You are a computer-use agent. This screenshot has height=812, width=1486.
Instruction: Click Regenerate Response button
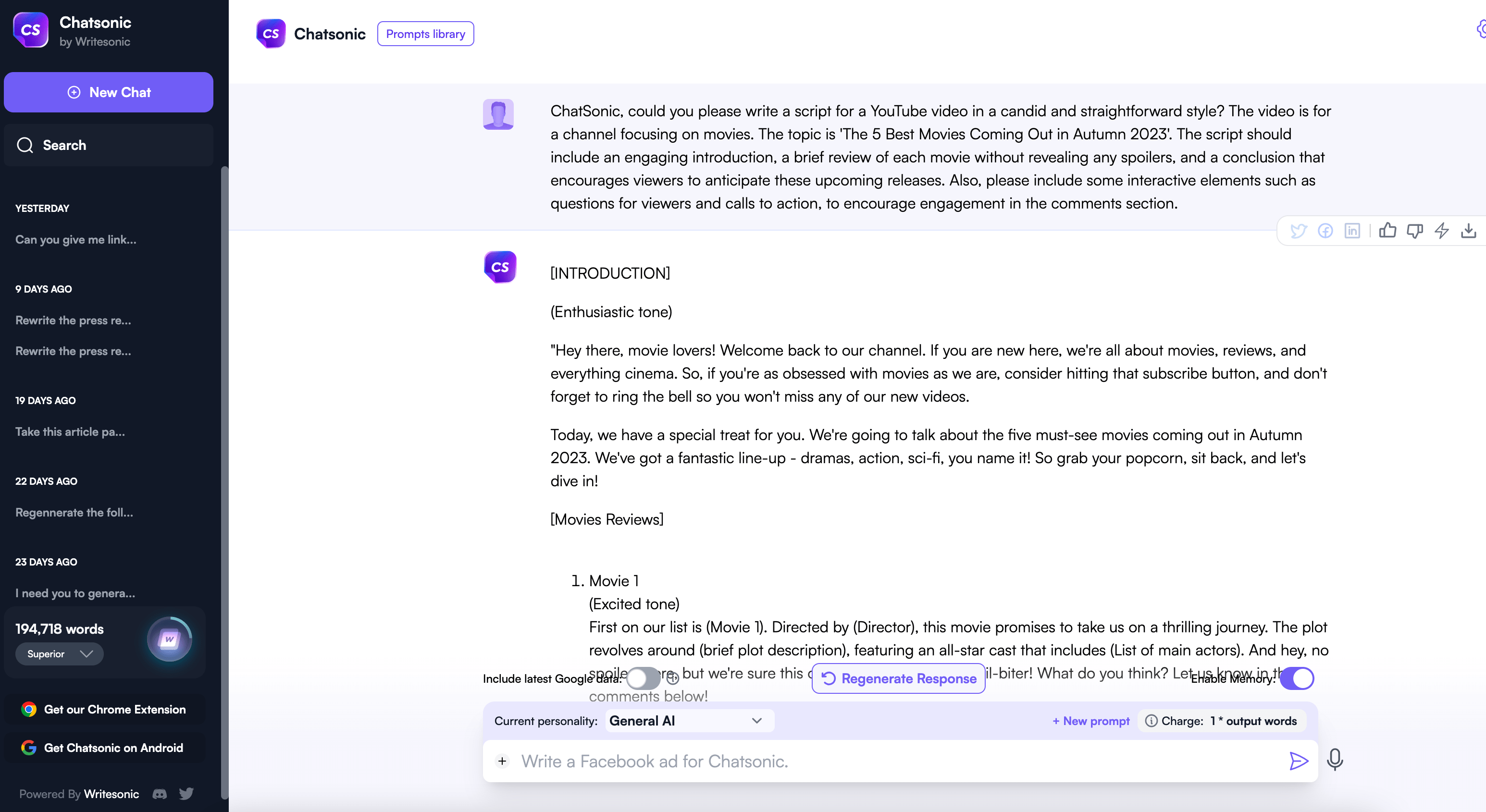pyautogui.click(x=898, y=678)
